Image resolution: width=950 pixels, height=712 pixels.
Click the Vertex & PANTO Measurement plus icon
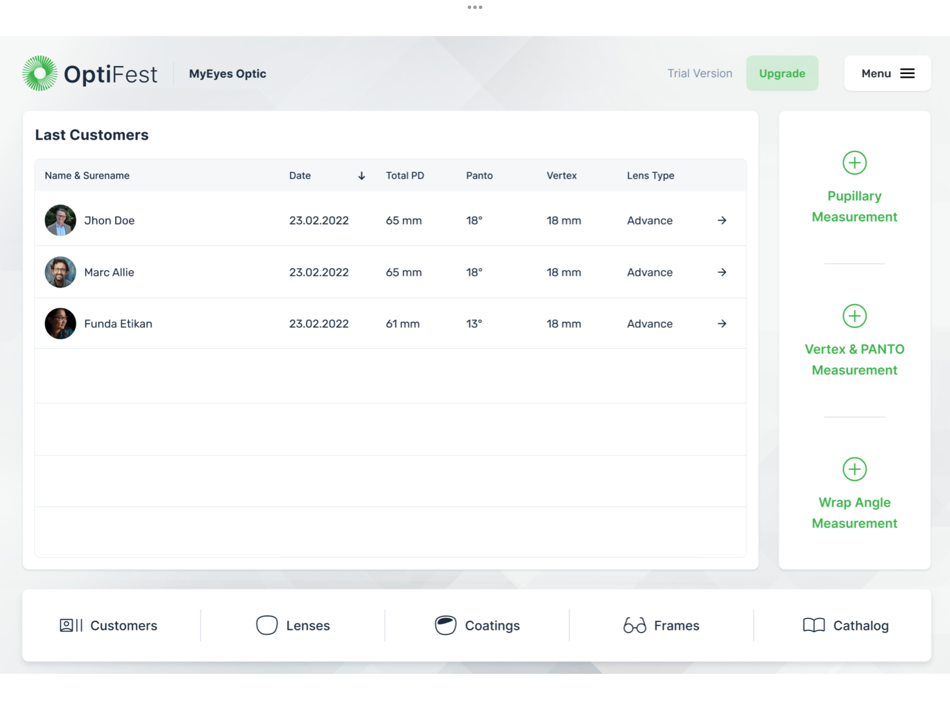[x=854, y=316]
